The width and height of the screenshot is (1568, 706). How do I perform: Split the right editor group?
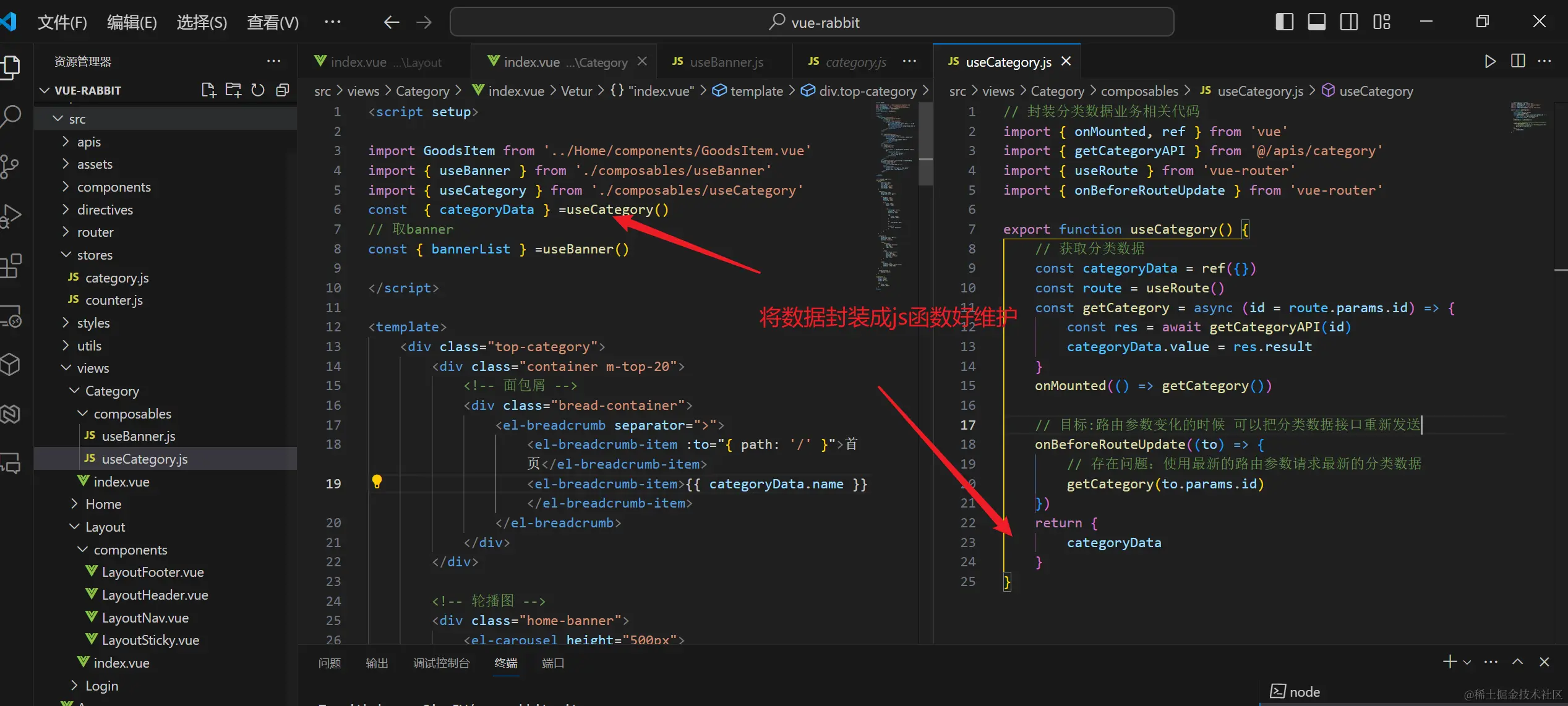(x=1517, y=61)
